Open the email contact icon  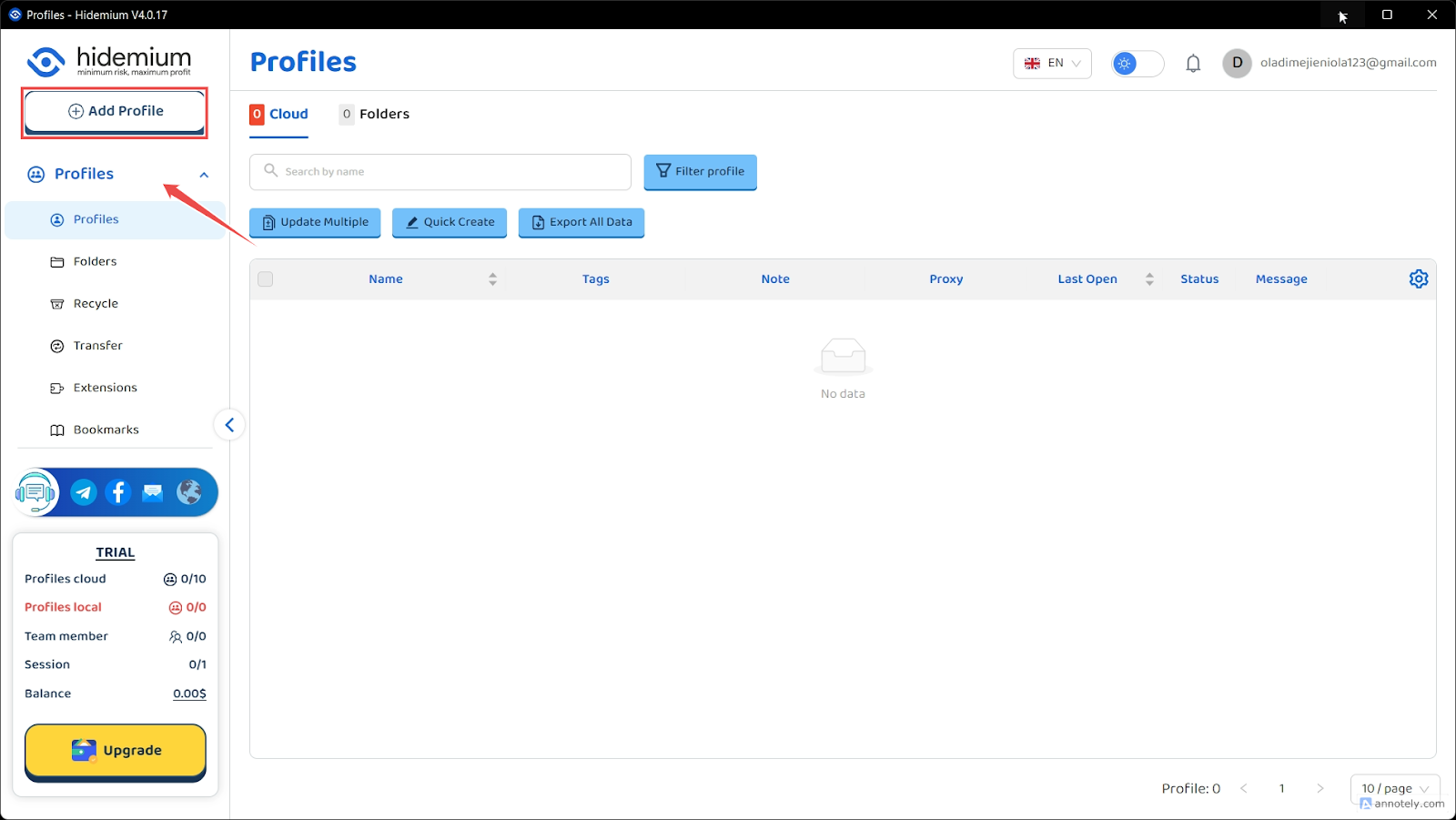(153, 492)
